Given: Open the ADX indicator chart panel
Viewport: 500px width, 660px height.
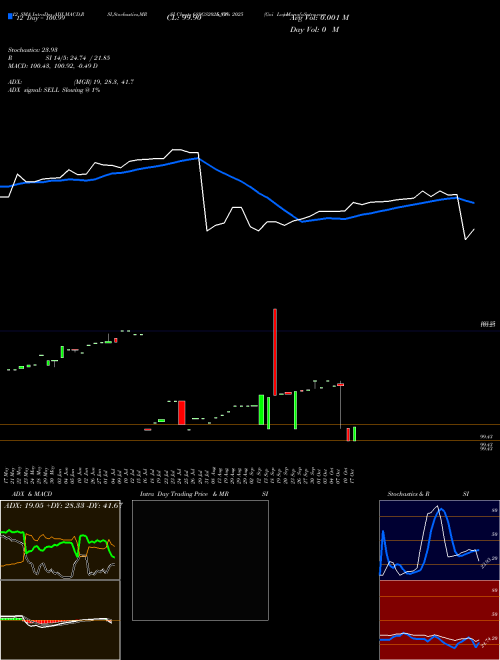Looking at the screenshot, I should click(x=60, y=540).
